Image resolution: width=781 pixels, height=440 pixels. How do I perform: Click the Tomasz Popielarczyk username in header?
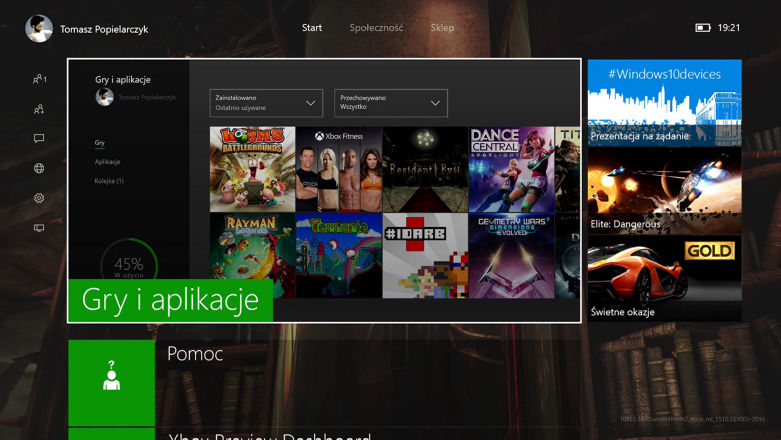coord(104,29)
